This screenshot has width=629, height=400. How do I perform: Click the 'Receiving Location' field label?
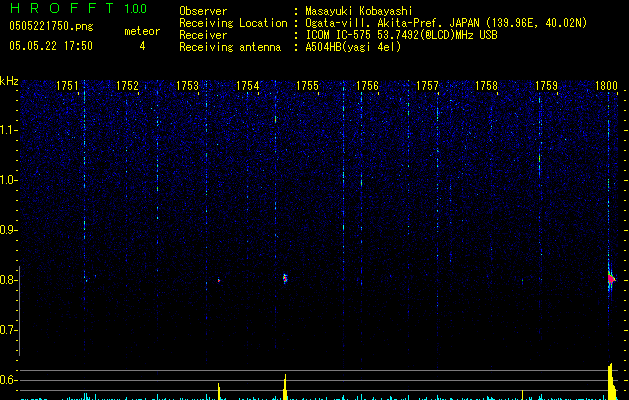(233, 23)
